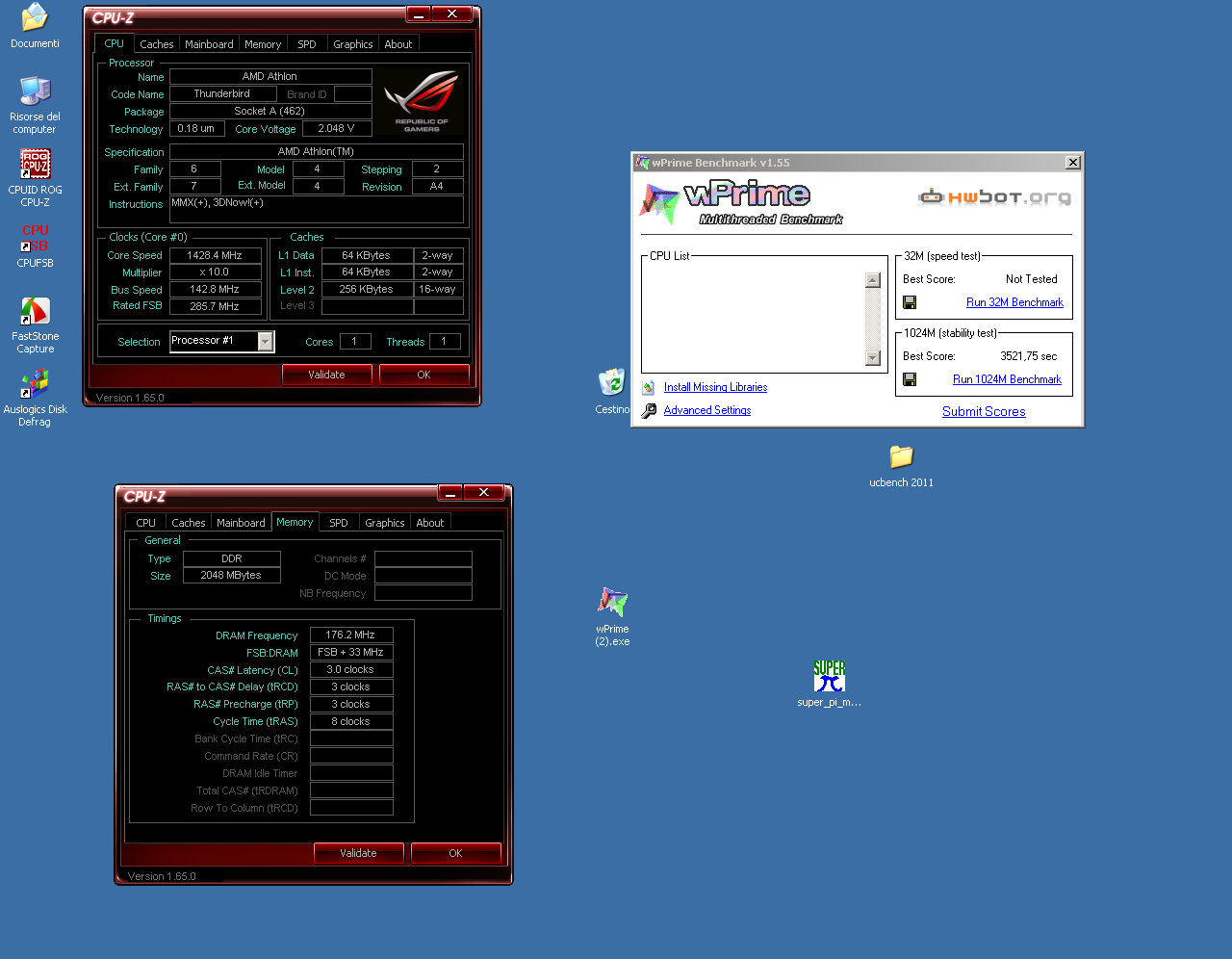Click Validate in upper CPU-Z window
The height and width of the screenshot is (959, 1232).
[326, 375]
